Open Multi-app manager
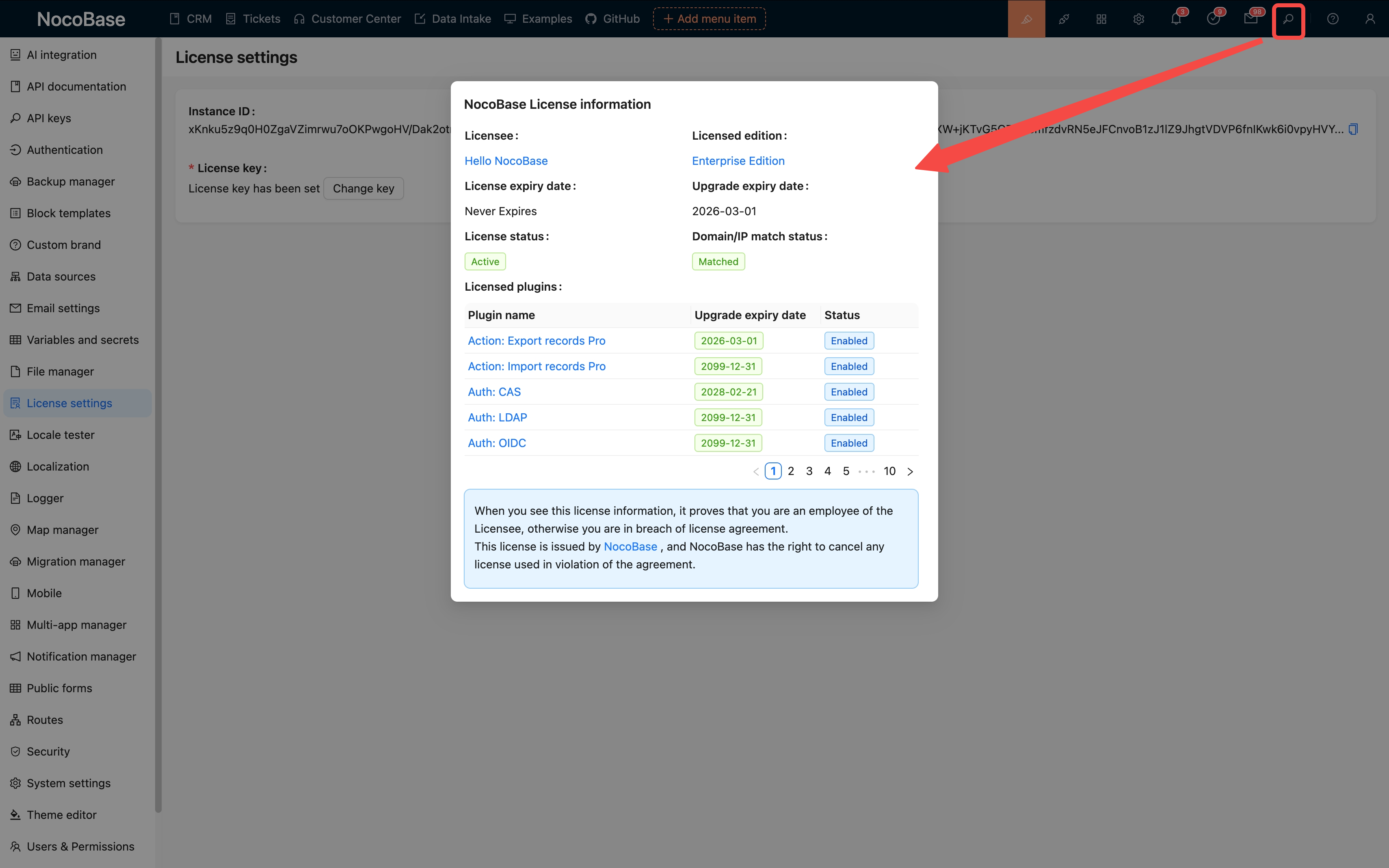This screenshot has height=868, width=1389. coord(78,625)
